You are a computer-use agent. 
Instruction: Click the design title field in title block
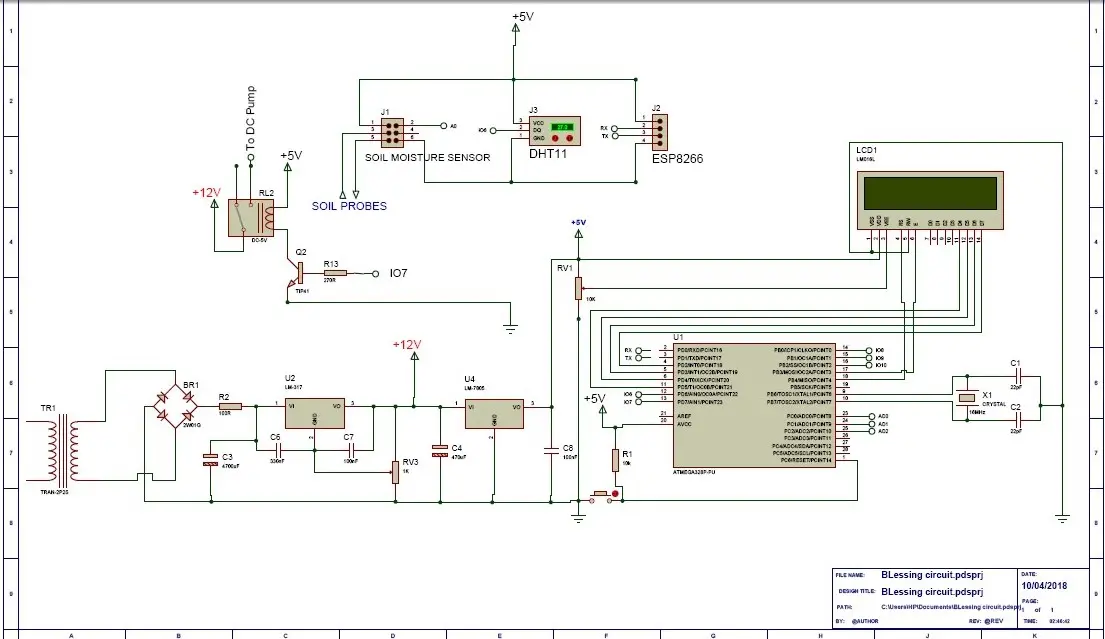tap(932, 592)
